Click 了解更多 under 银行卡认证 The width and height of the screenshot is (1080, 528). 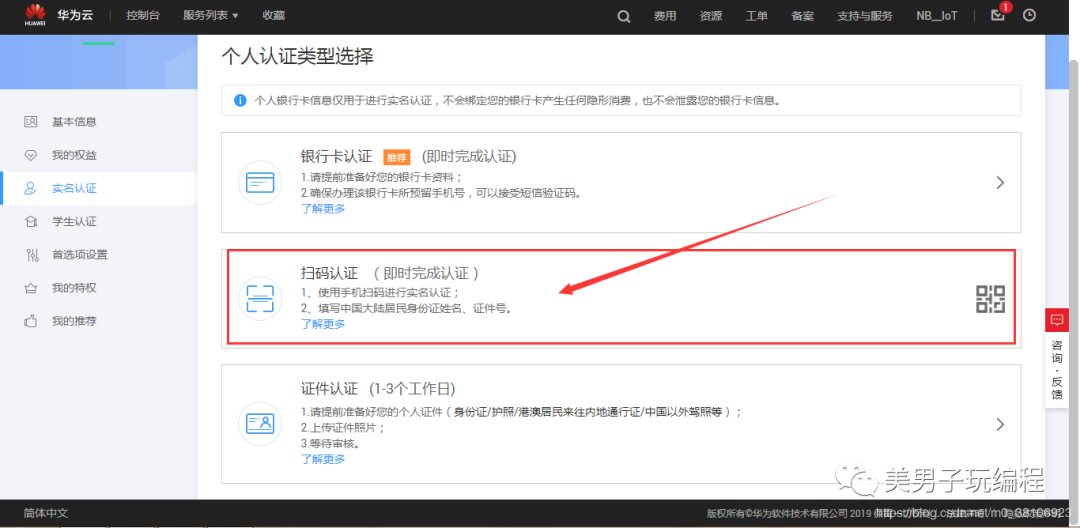(x=323, y=209)
